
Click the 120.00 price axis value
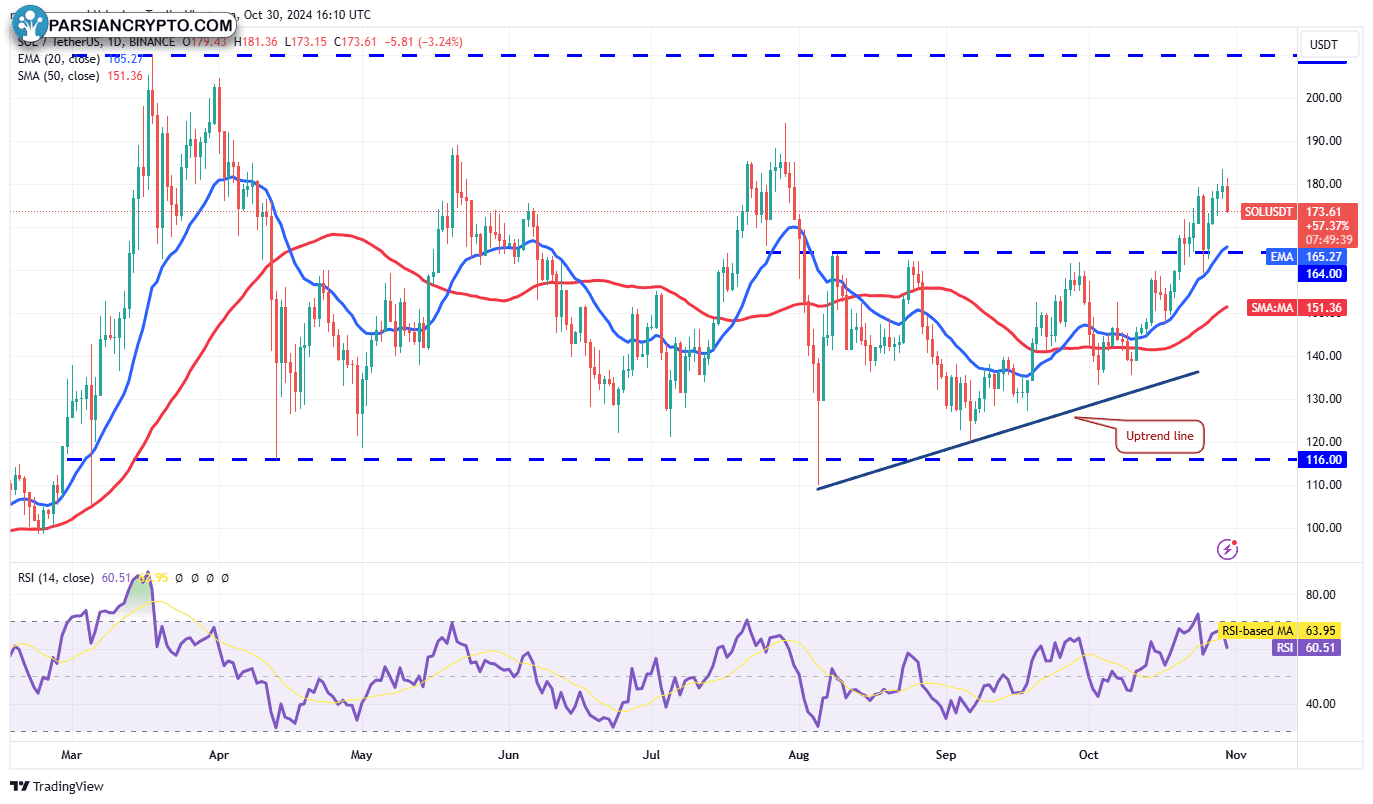pyautogui.click(x=1323, y=442)
